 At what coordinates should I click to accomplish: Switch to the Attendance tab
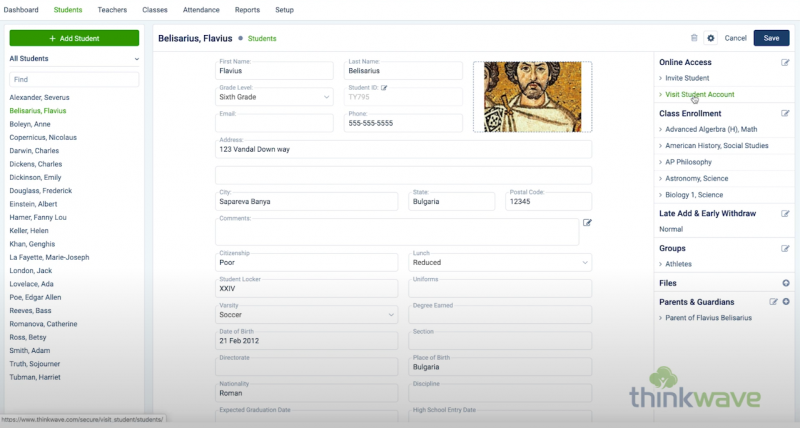201,9
